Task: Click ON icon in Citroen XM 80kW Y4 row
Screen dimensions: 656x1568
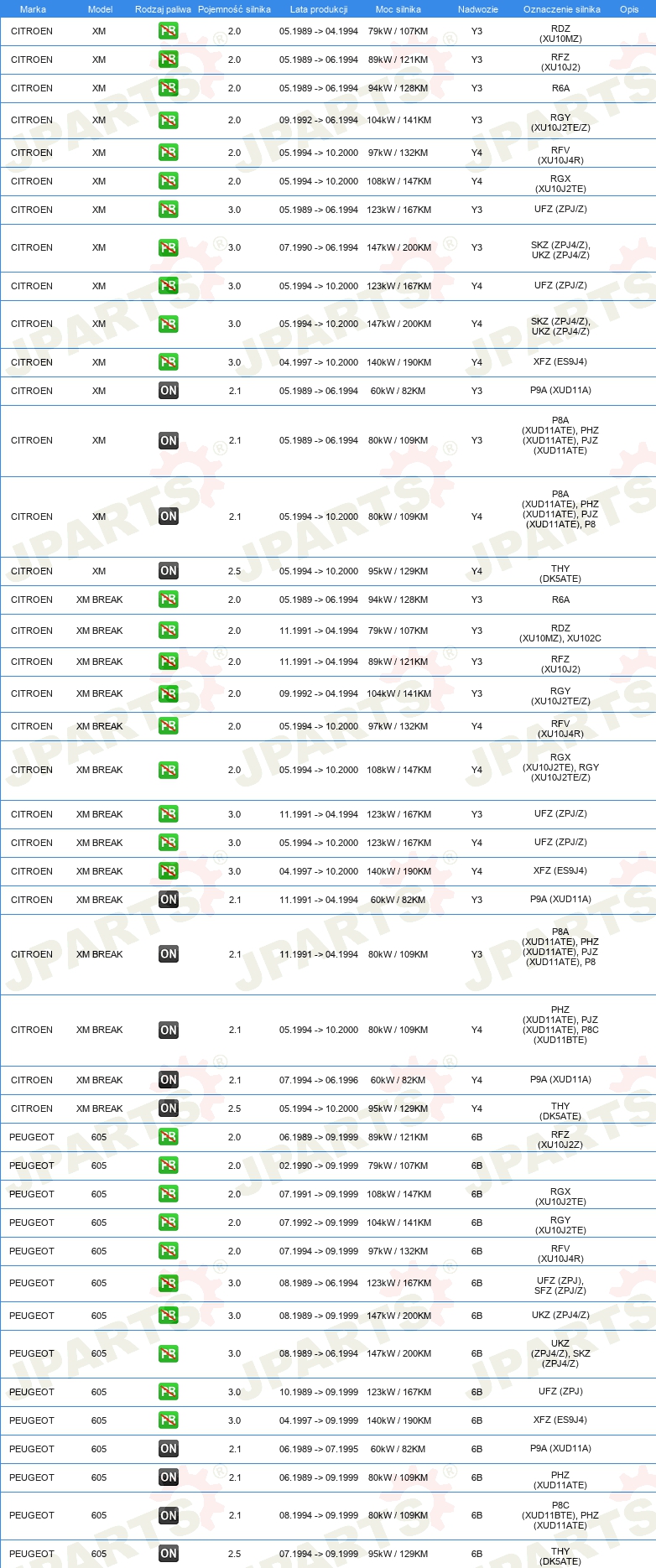Action: (x=169, y=517)
